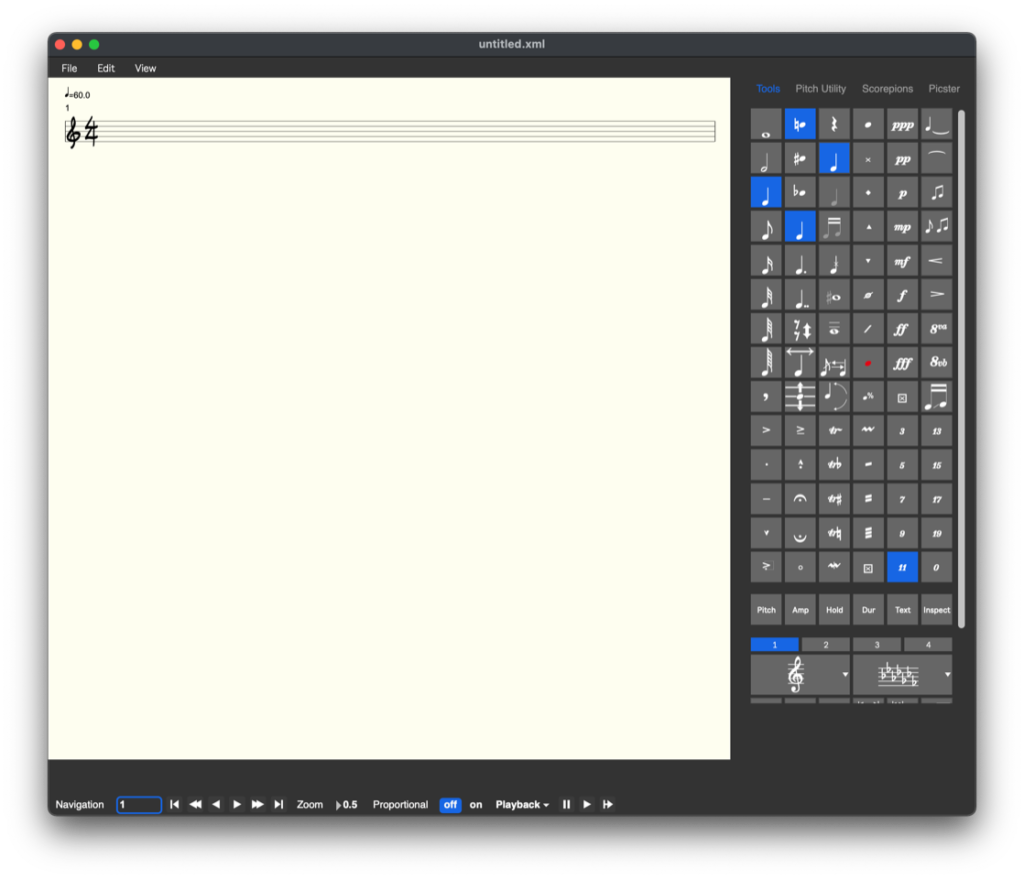Select voice number 2

coord(825,645)
